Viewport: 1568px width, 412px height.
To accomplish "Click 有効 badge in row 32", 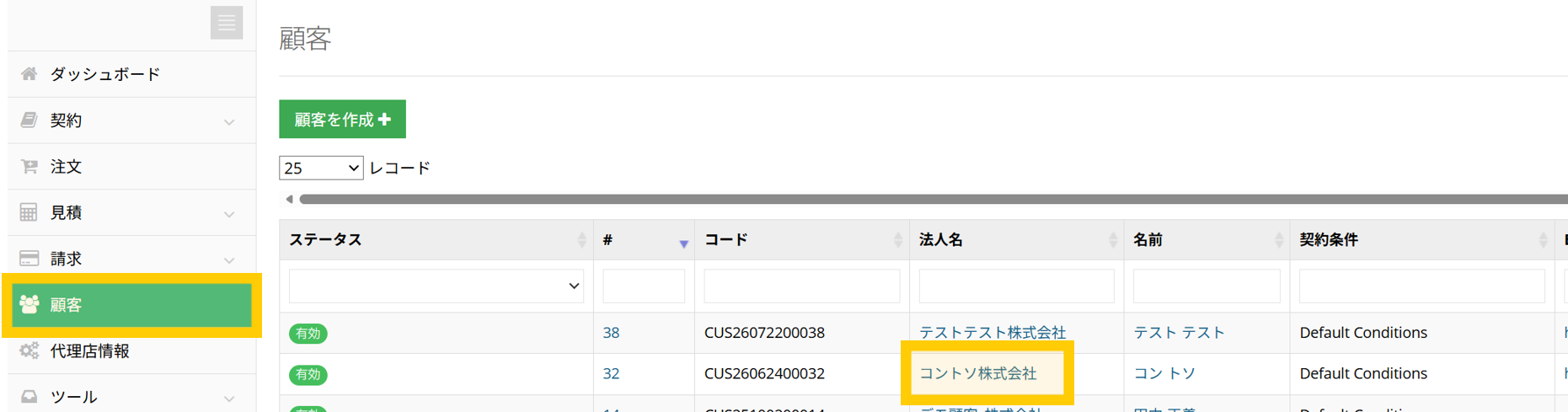I will pyautogui.click(x=308, y=374).
